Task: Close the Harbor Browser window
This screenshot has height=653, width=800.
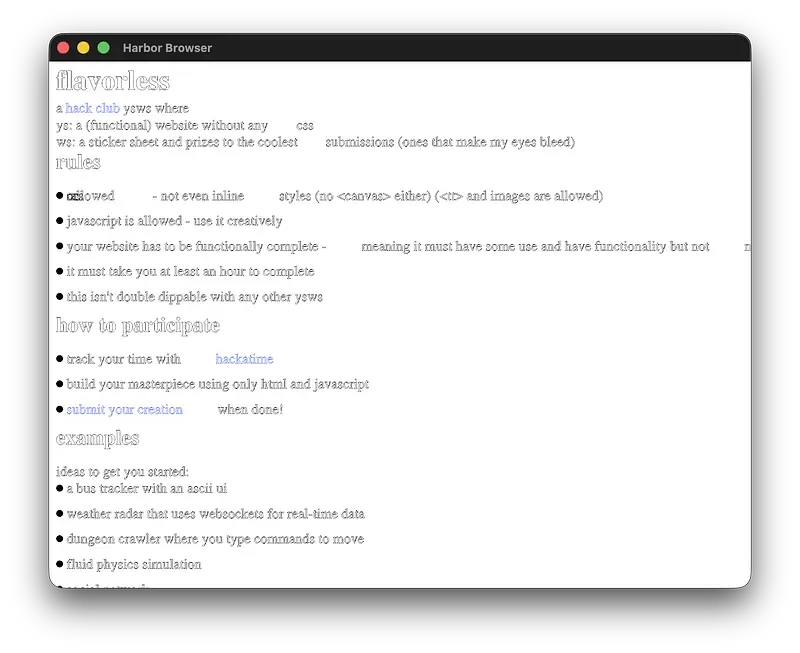Action: tap(63, 48)
